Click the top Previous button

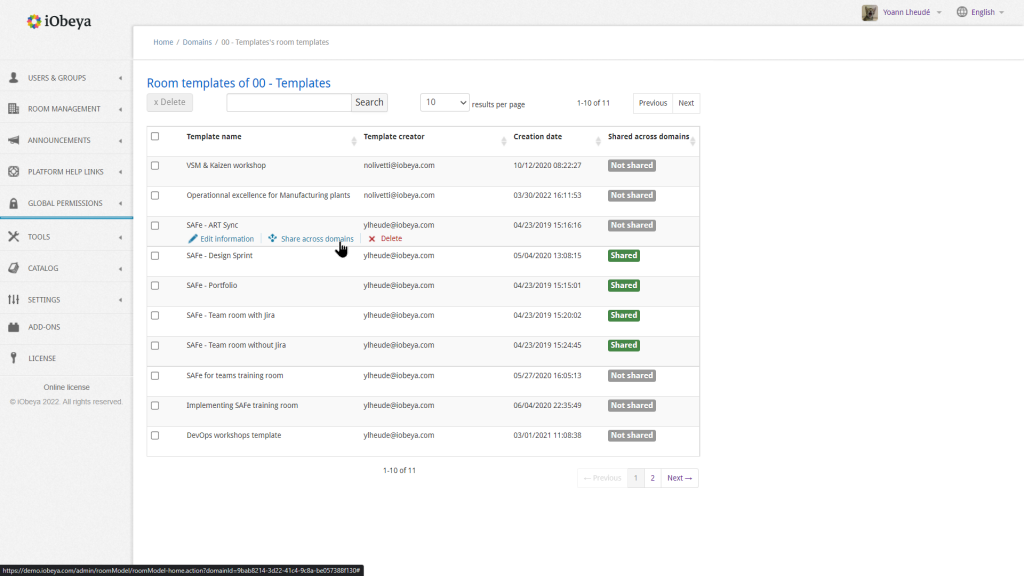(x=652, y=103)
